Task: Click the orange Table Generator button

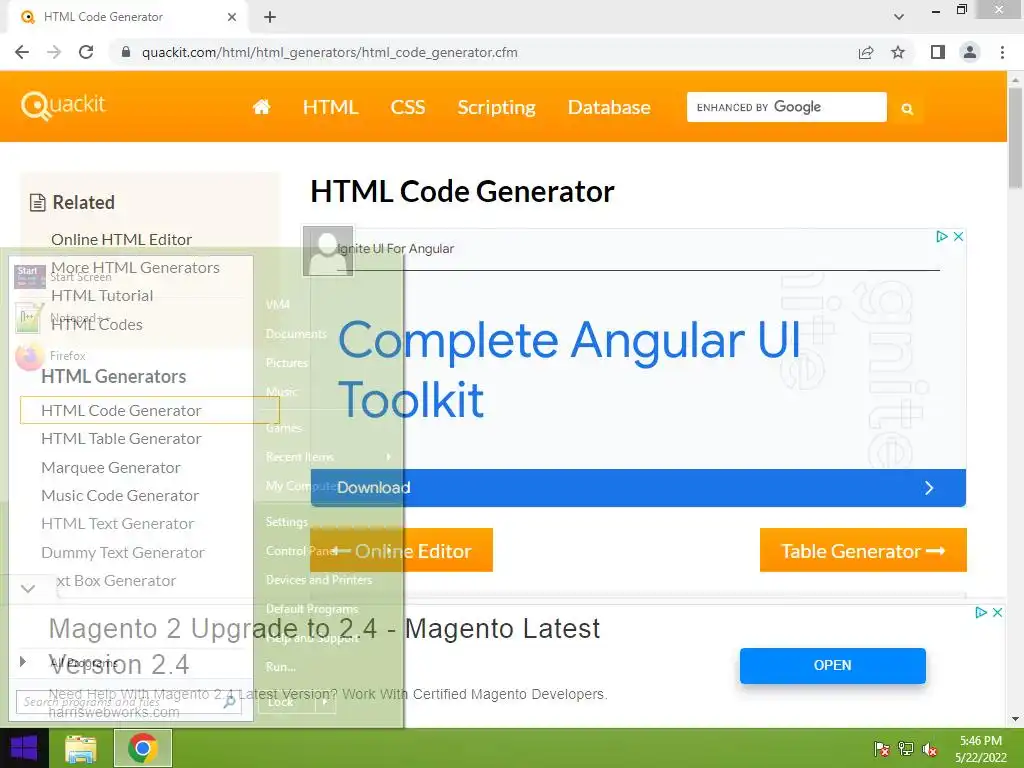Action: pos(863,551)
